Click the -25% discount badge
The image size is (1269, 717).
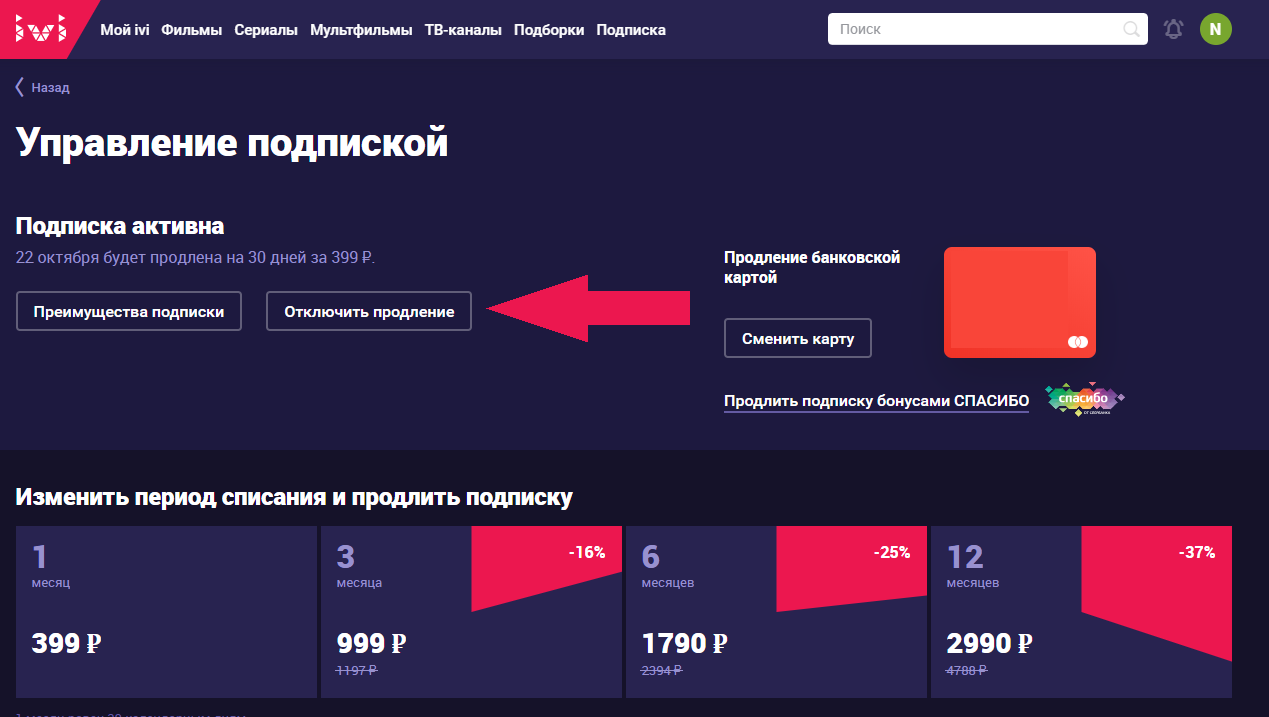click(x=891, y=552)
